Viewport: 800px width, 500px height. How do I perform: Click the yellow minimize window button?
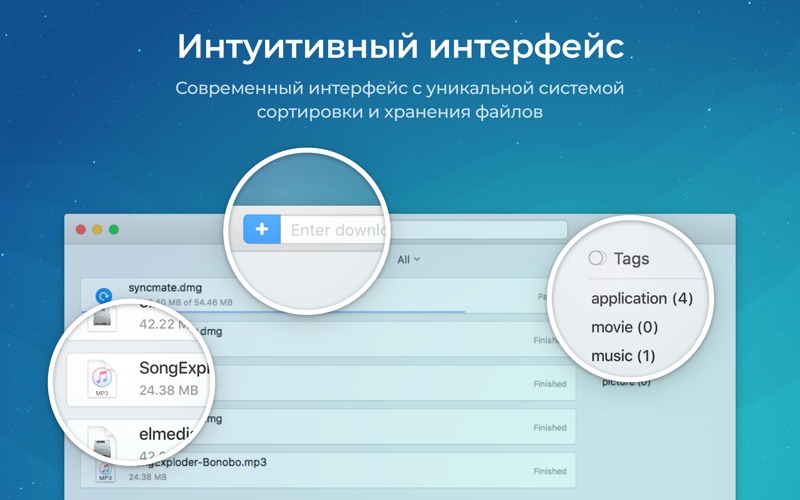coord(97,230)
